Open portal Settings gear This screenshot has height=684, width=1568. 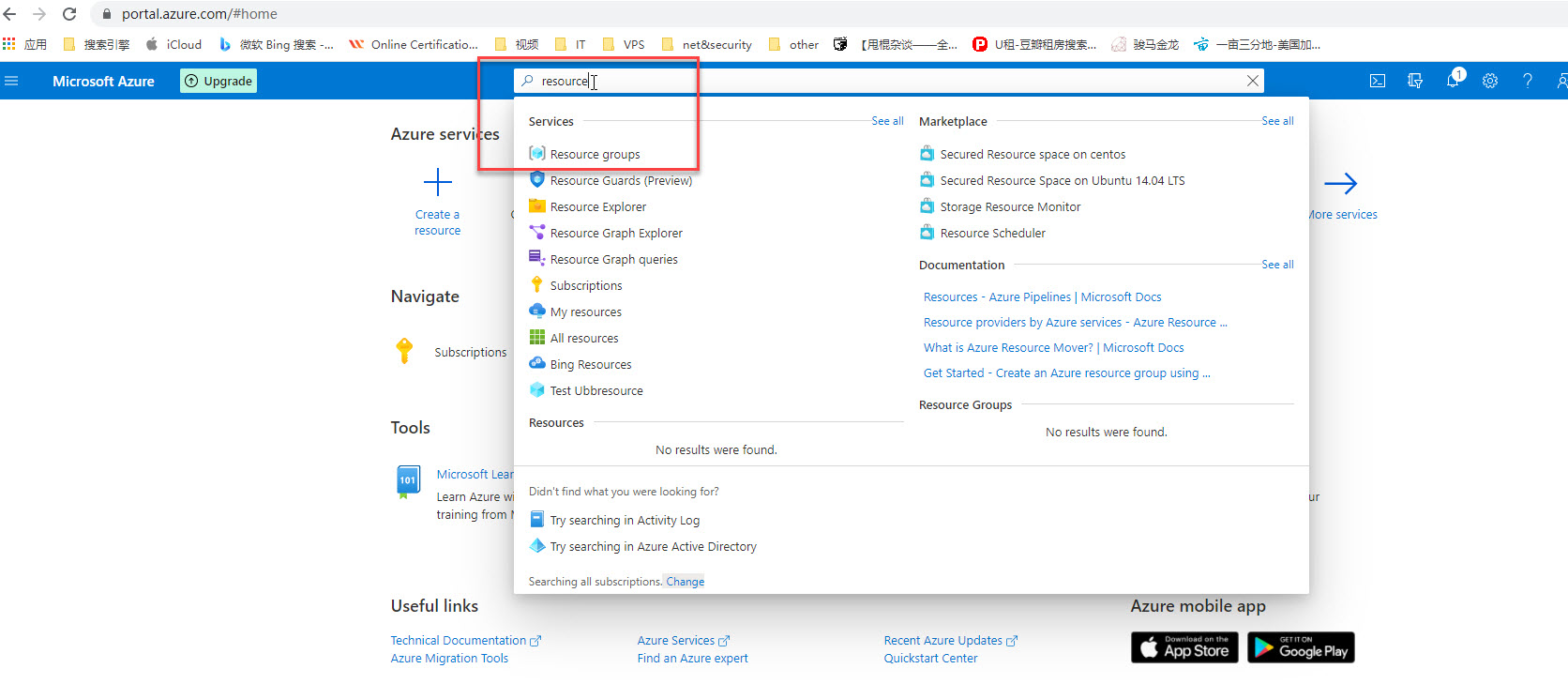(1490, 82)
